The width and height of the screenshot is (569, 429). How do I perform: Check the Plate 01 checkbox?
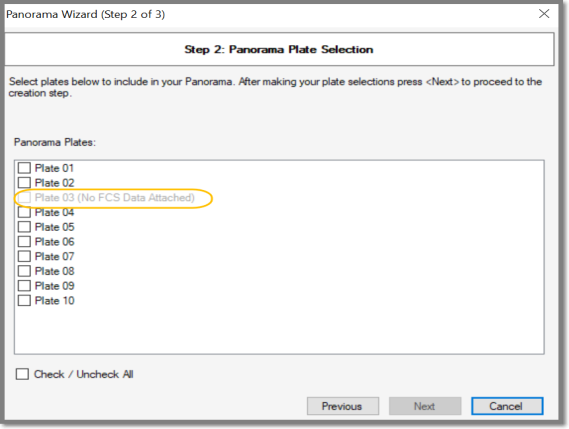24,168
